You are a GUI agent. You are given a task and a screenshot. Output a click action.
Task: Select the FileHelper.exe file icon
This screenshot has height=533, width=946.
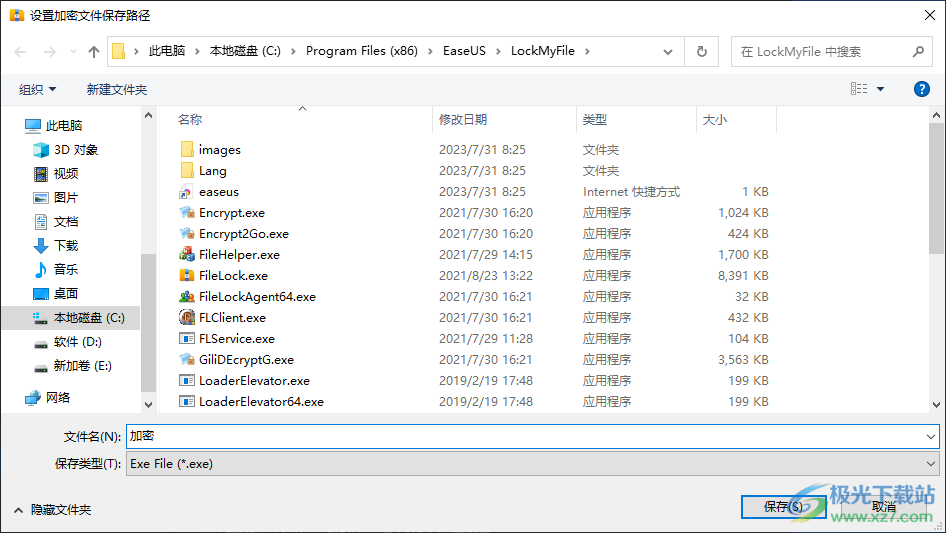(x=186, y=255)
